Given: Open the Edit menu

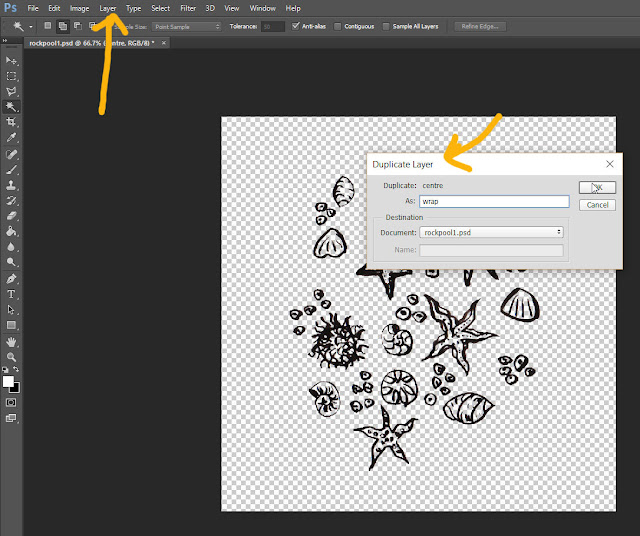Looking at the screenshot, I should 54,8.
